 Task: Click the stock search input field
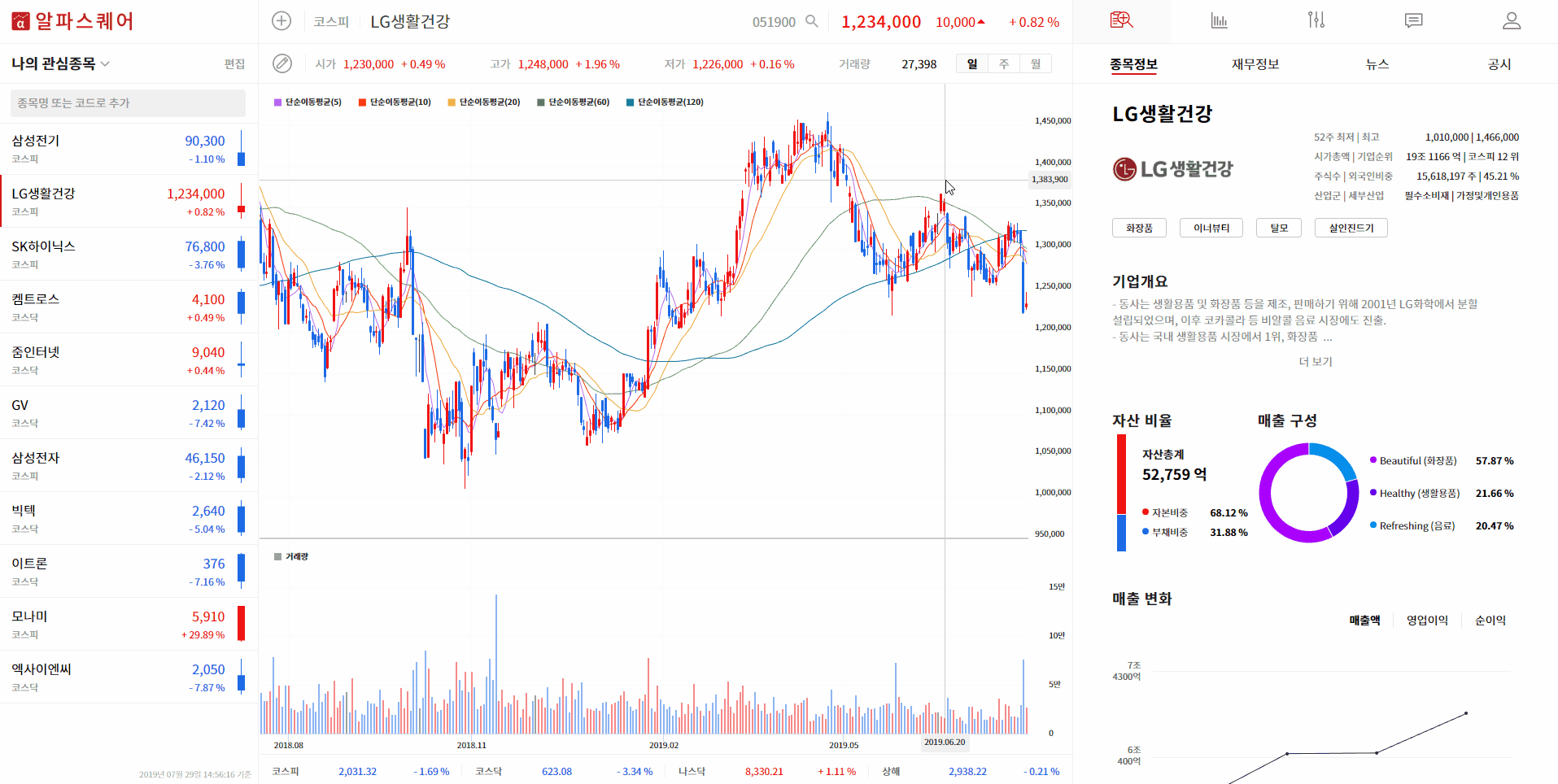[128, 103]
